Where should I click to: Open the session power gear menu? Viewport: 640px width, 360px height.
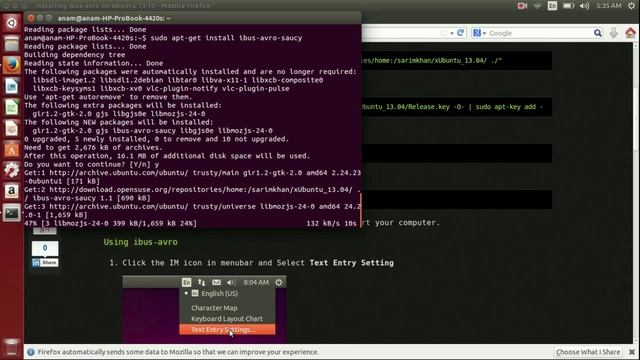[x=631, y=6]
